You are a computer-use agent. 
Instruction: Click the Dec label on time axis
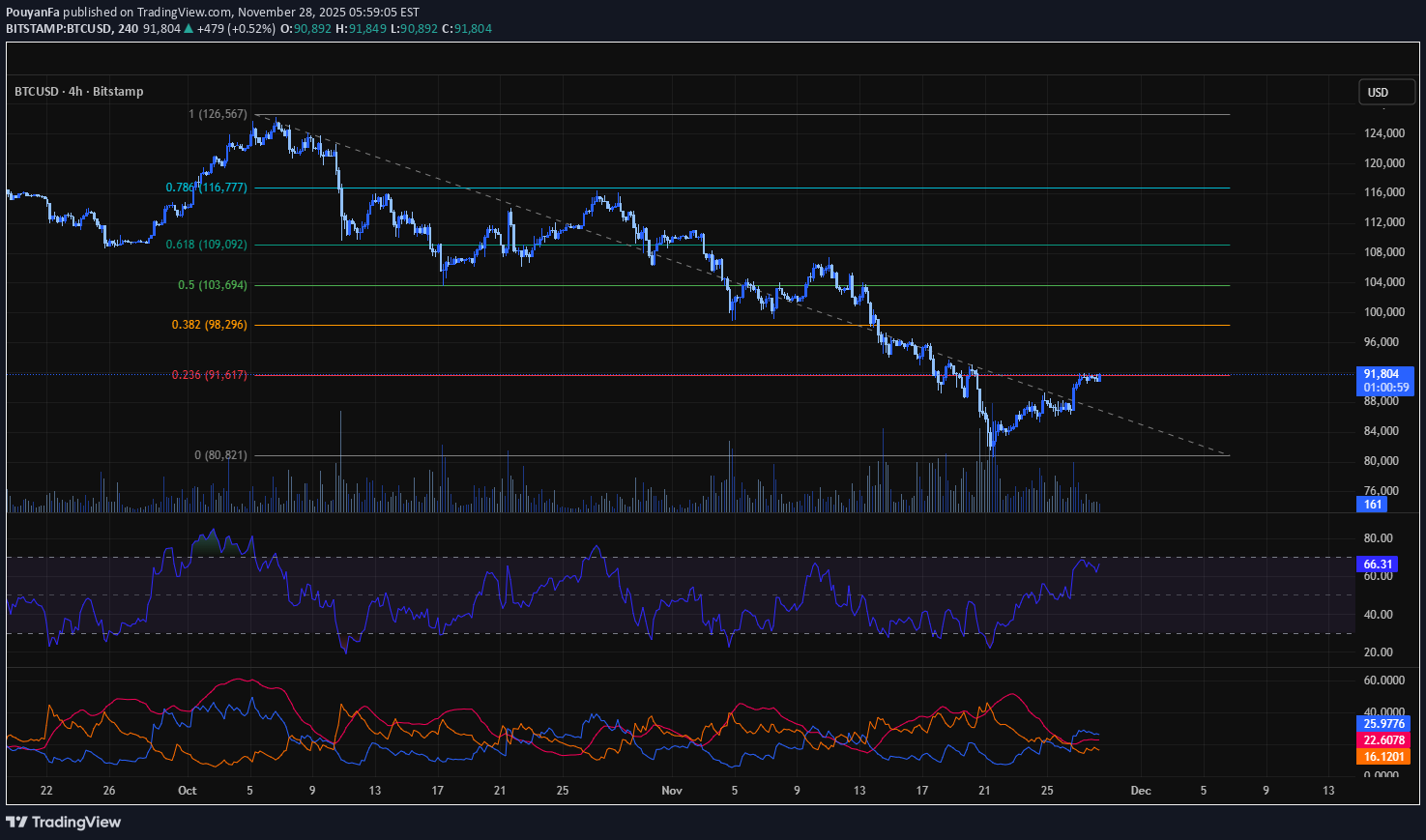pos(1141,791)
